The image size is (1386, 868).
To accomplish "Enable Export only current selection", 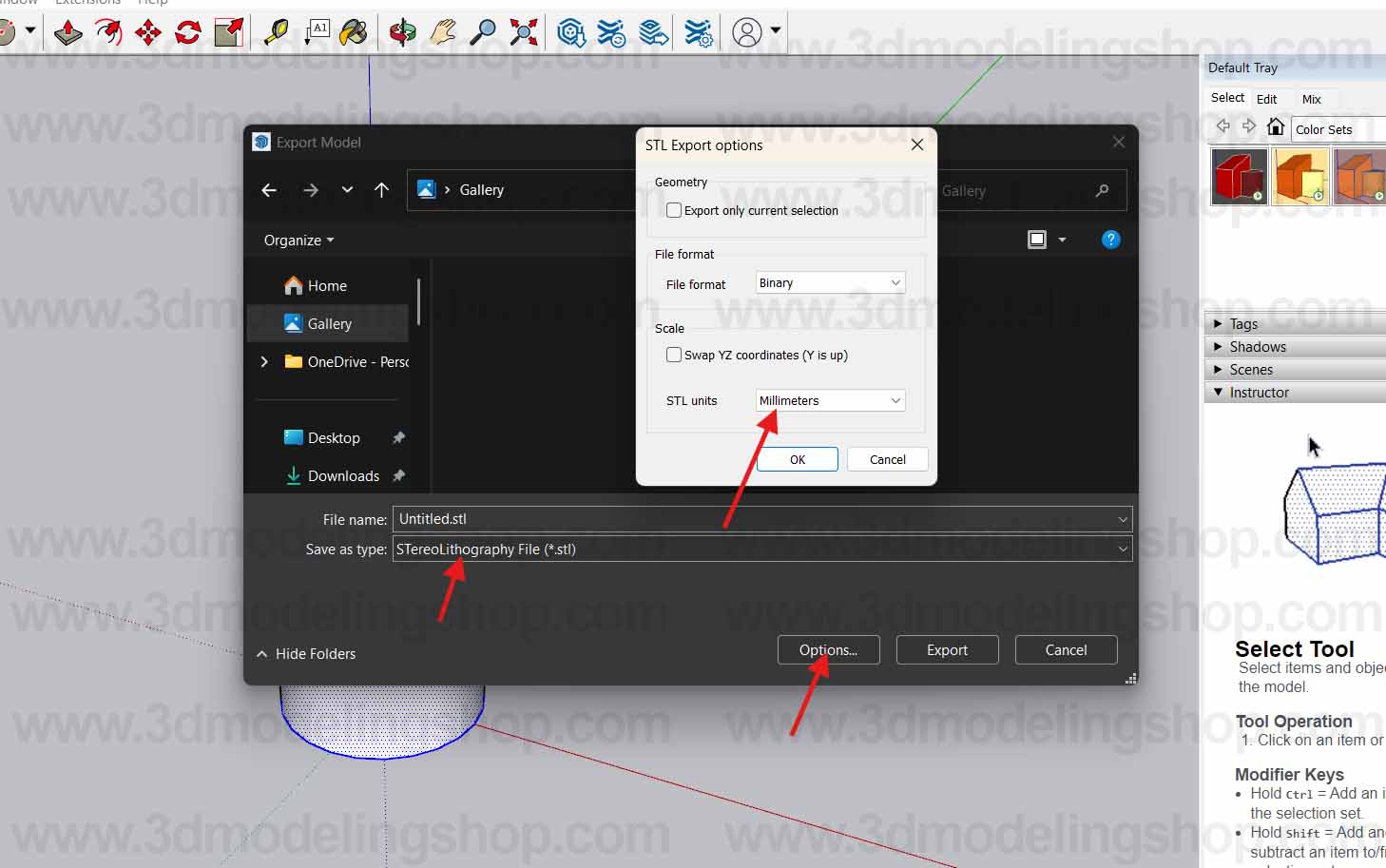I will (674, 210).
